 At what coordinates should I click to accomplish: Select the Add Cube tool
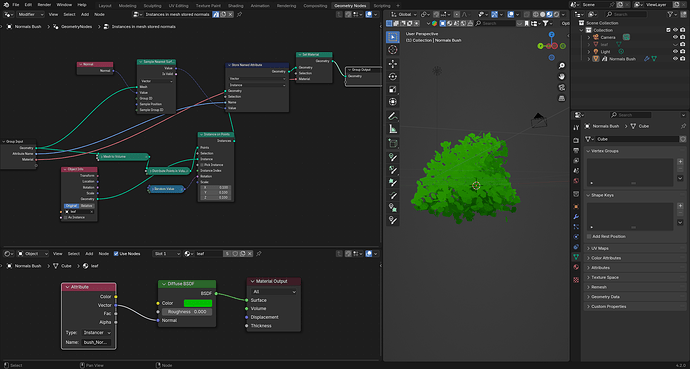pyautogui.click(x=393, y=143)
